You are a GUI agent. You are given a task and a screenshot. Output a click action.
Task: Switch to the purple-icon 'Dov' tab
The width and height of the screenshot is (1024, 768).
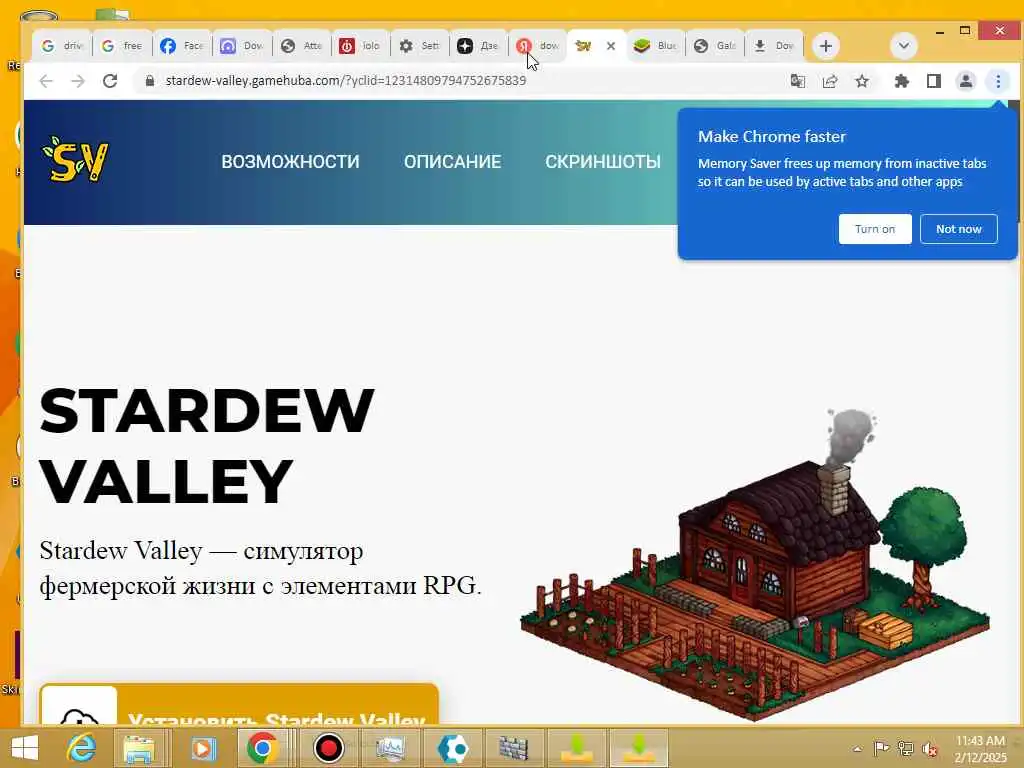tap(242, 46)
